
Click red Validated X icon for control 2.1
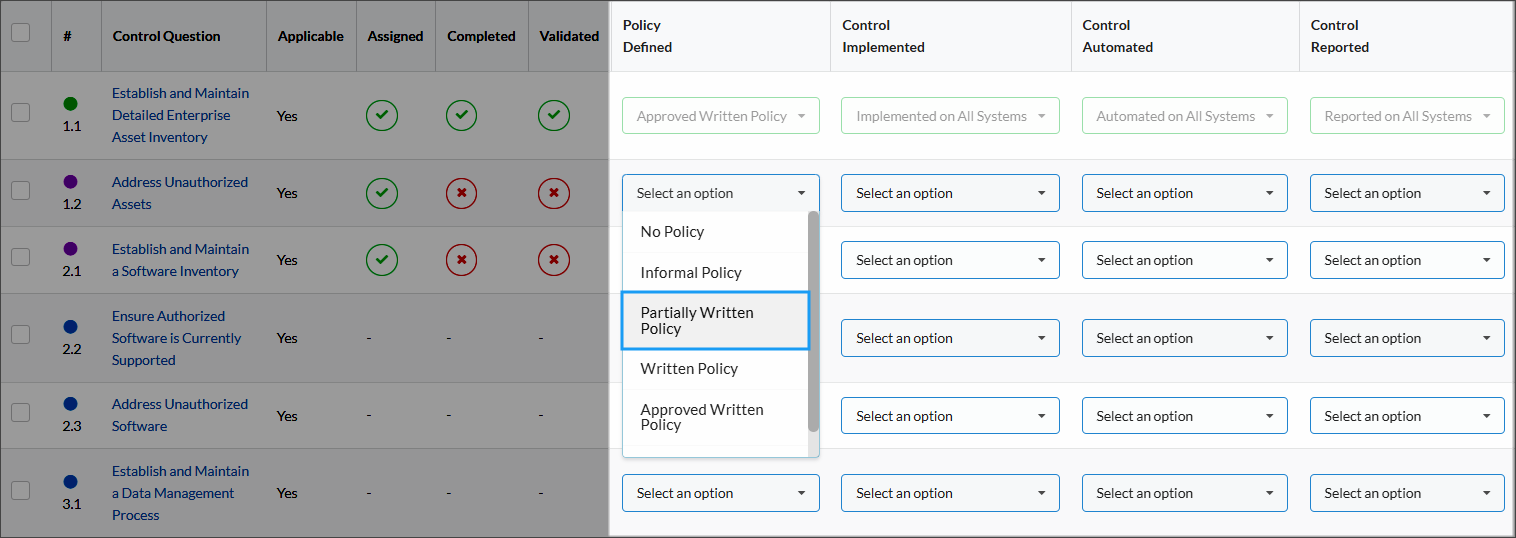[554, 260]
